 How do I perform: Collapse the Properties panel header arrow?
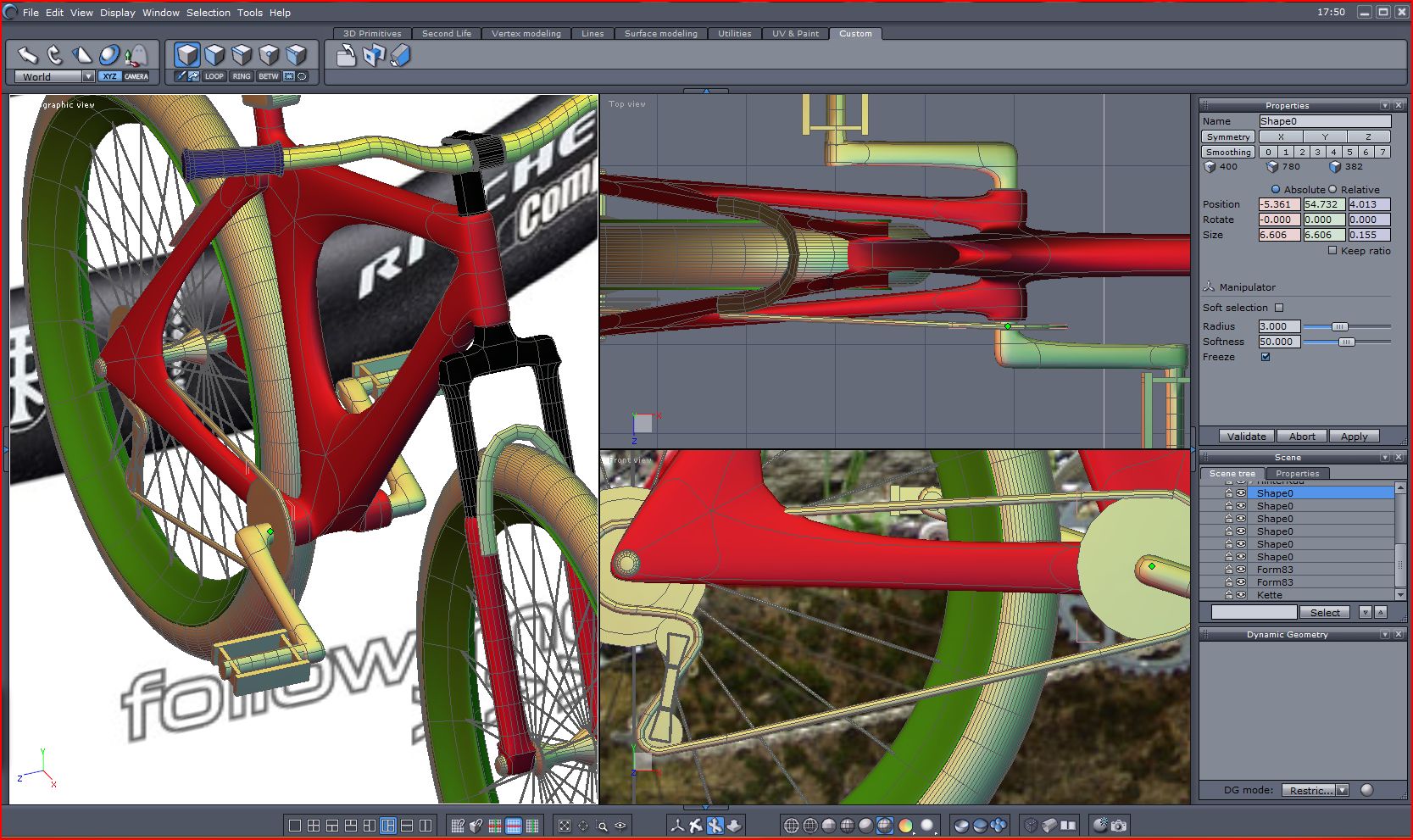point(1385,106)
